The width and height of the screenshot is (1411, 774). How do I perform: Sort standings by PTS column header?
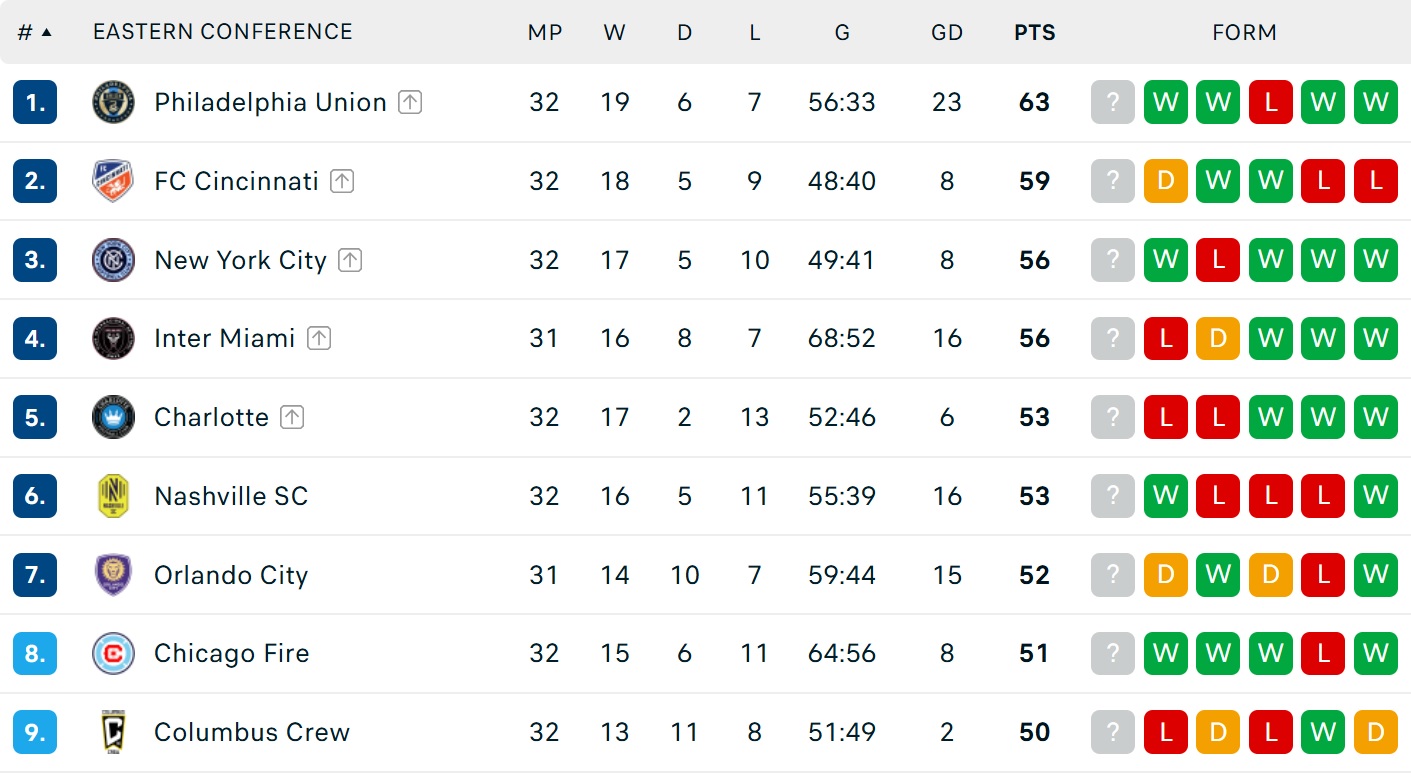[1034, 32]
